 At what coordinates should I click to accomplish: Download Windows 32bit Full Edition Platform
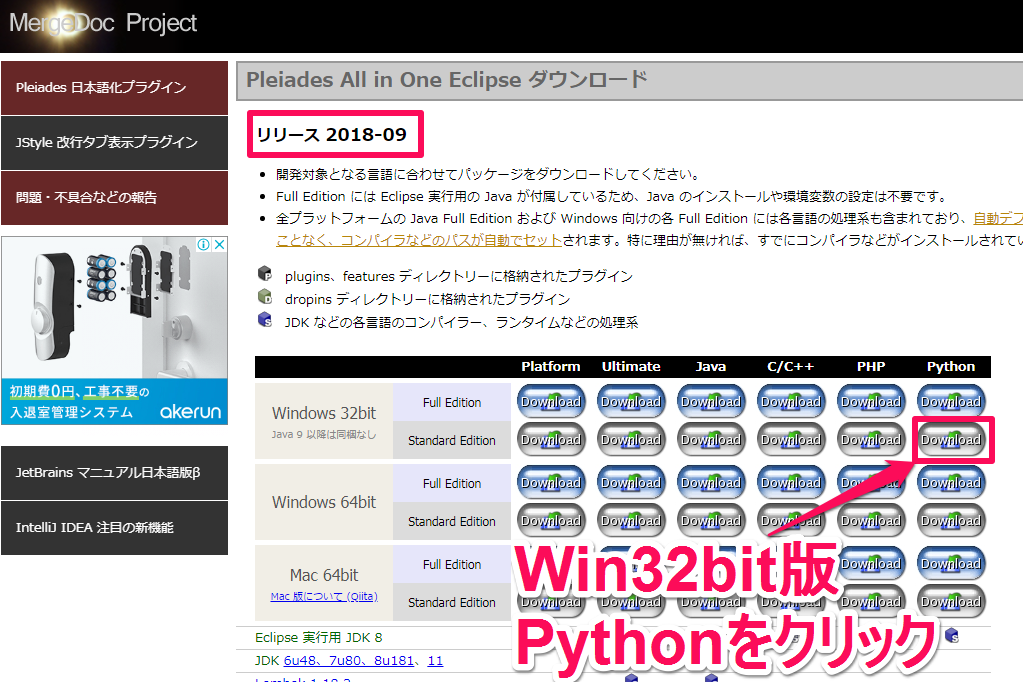pyautogui.click(x=550, y=401)
